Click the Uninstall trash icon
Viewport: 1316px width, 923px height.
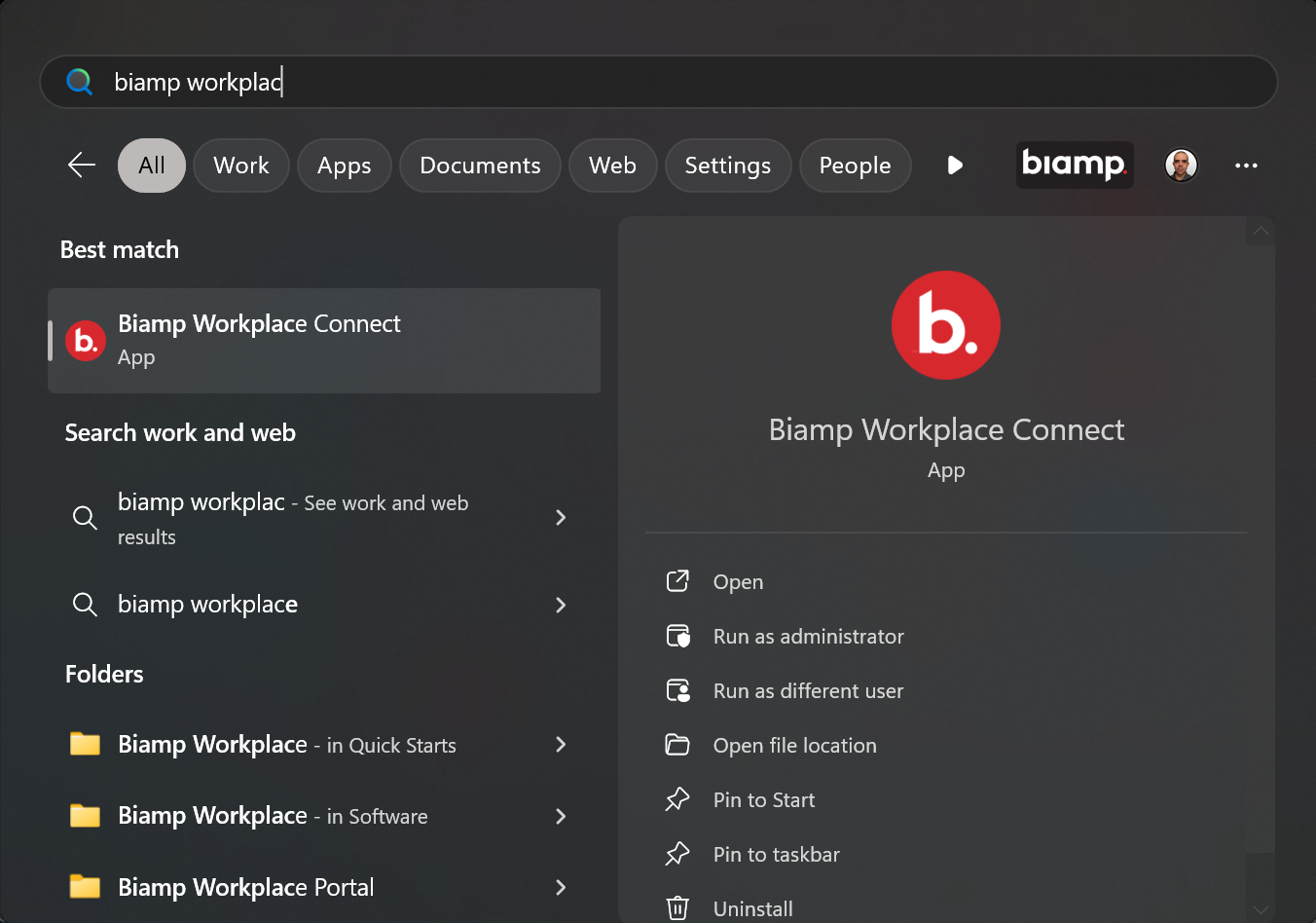click(x=677, y=906)
